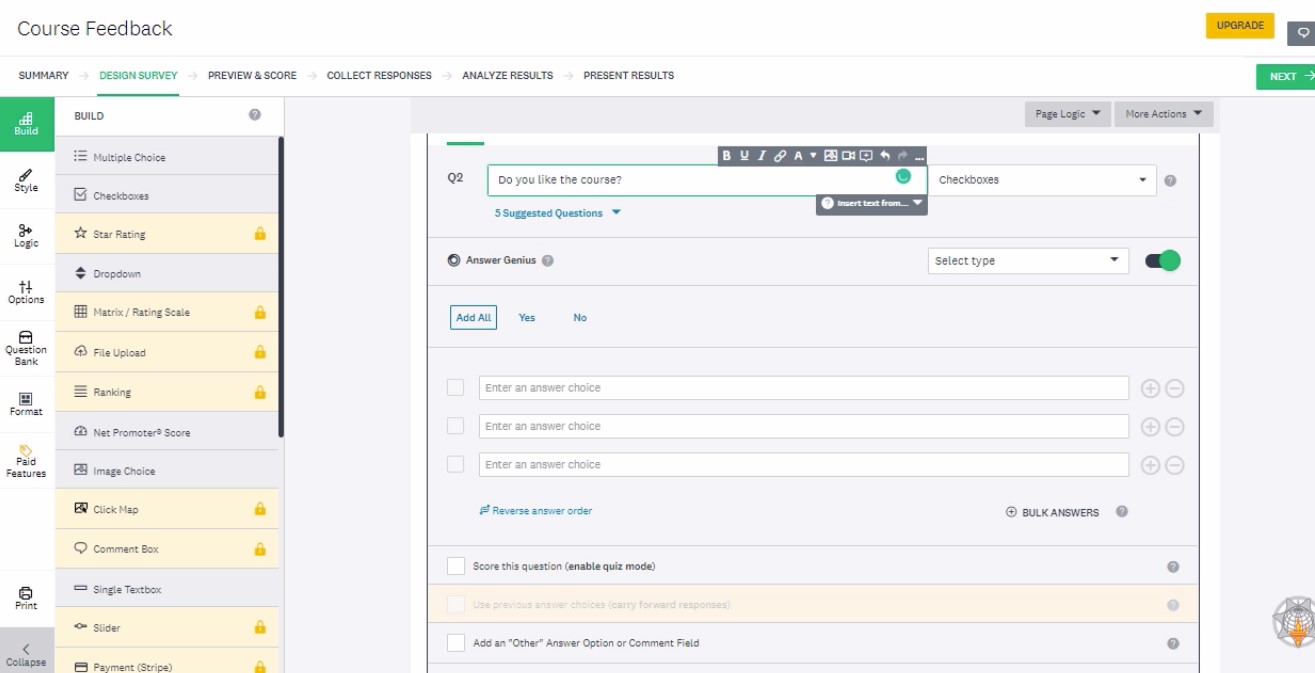
Task: Turn off the Answer Genius toggle
Action: point(1162,261)
